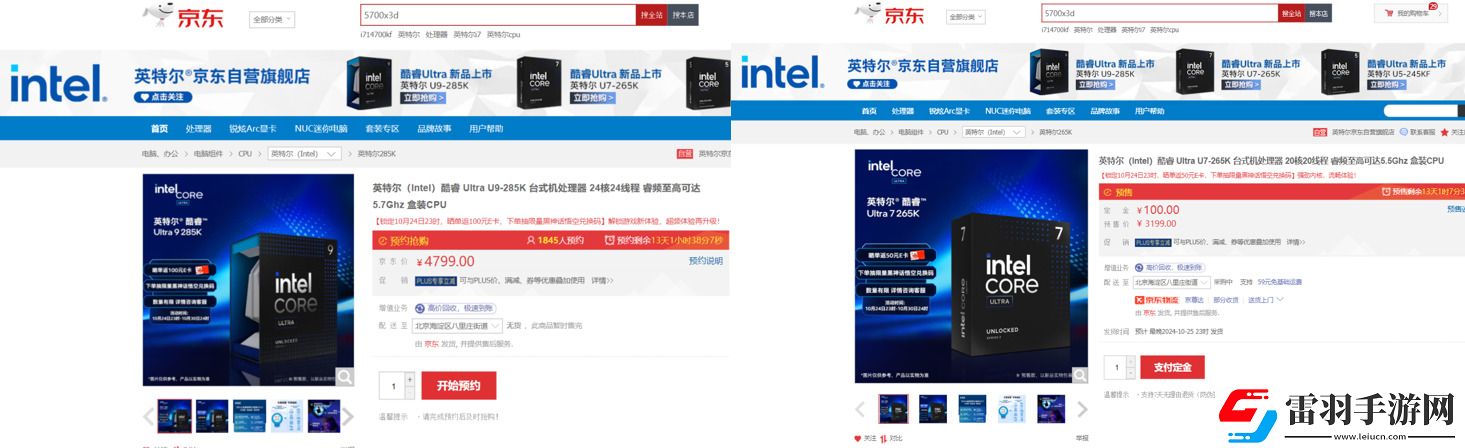The image size is (1465, 448).
Task: Click U5-245KF 立即抢购 banner button
Action: click(1388, 84)
